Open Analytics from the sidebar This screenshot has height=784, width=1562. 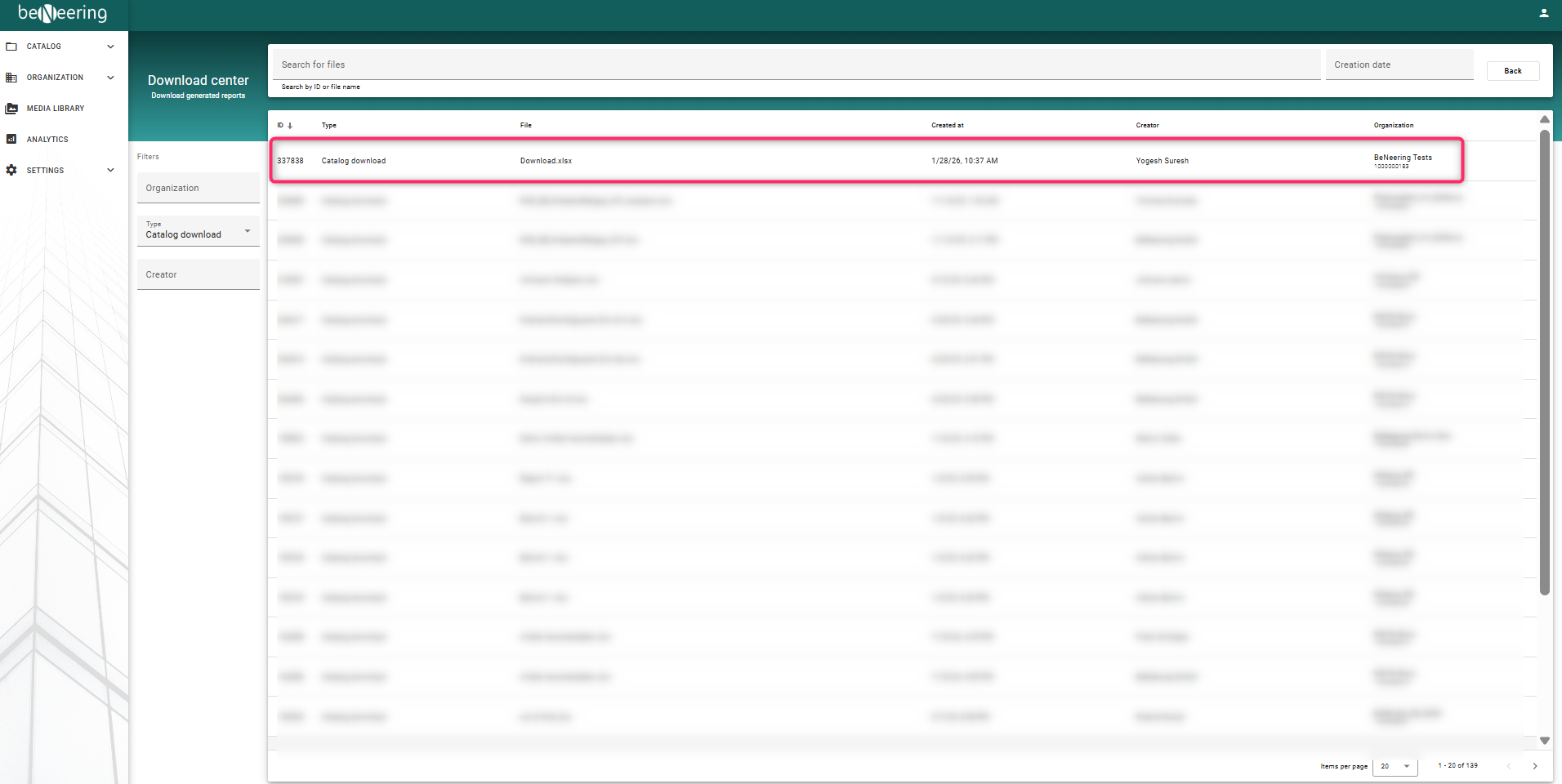pyautogui.click(x=47, y=140)
